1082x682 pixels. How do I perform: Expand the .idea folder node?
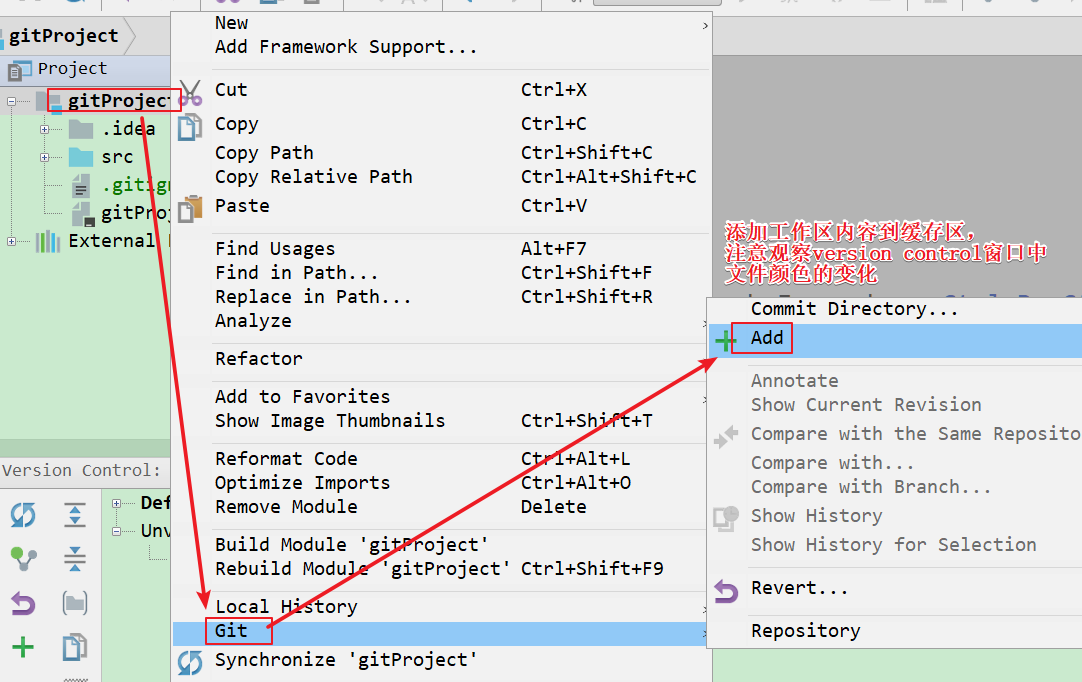click(45, 129)
